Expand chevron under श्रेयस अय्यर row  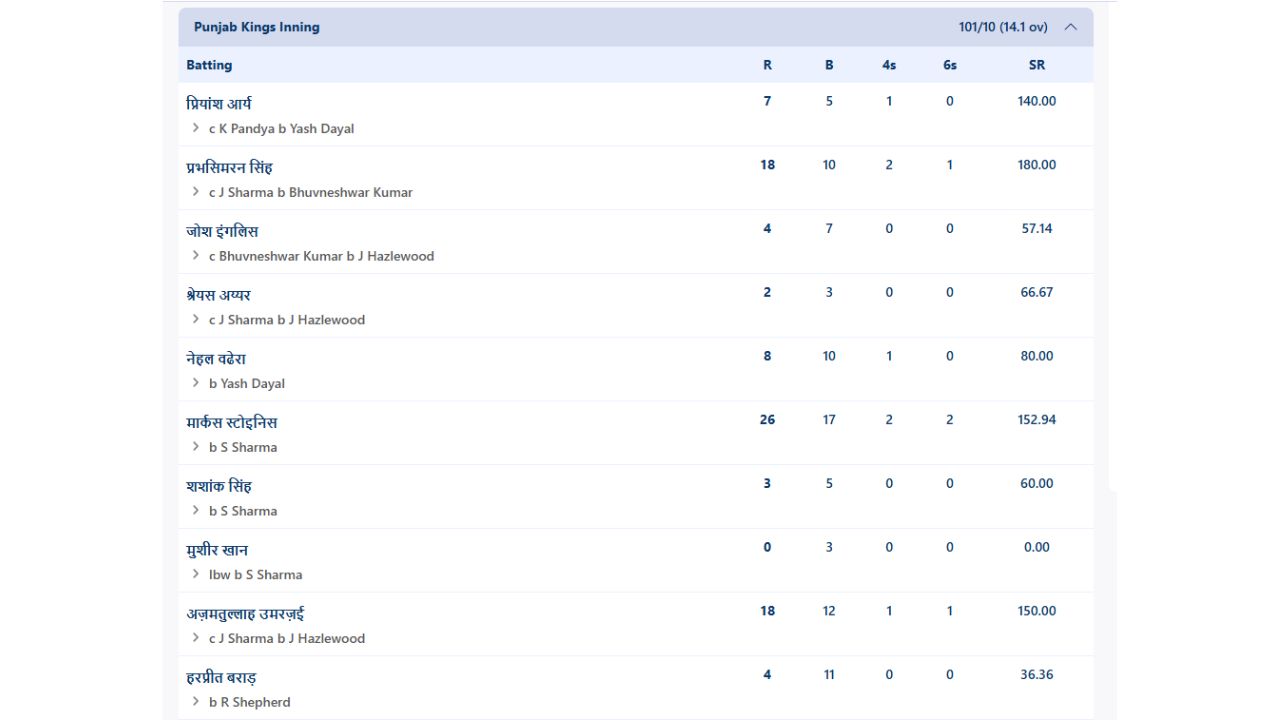click(x=196, y=320)
